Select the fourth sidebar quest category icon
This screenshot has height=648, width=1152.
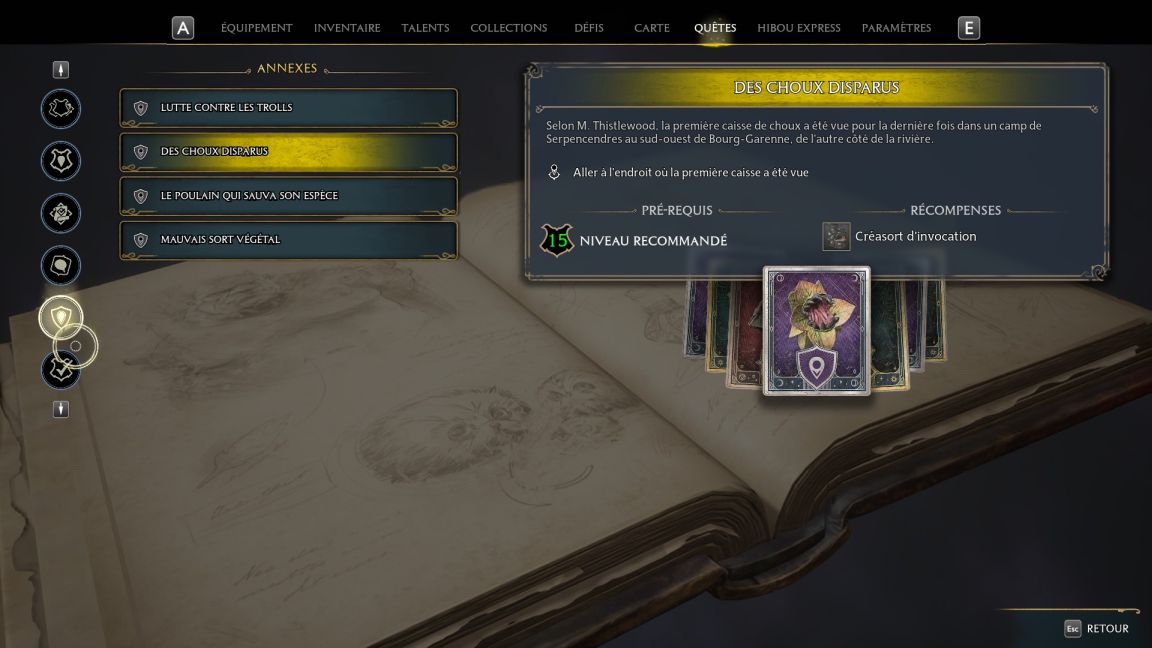[x=61, y=265]
